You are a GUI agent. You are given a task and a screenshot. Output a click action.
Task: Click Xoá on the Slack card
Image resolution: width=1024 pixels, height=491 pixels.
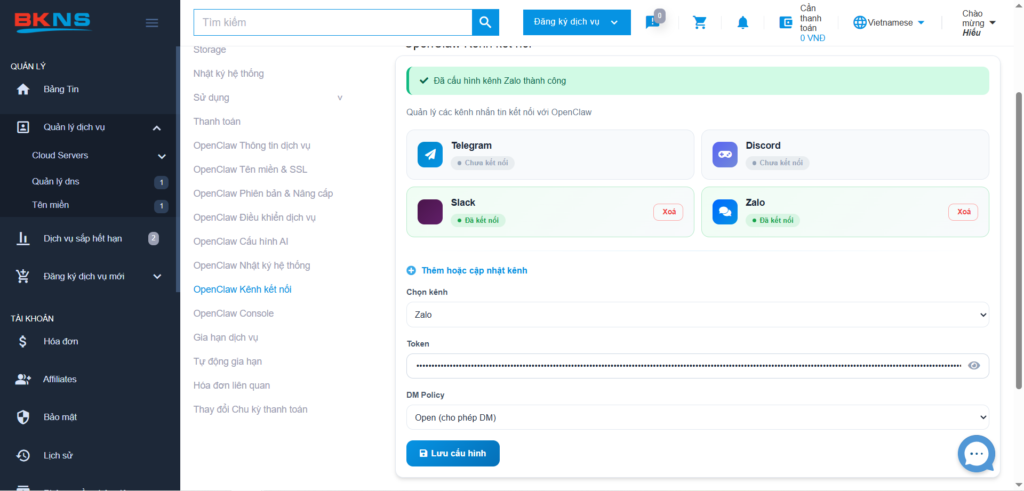click(x=668, y=212)
